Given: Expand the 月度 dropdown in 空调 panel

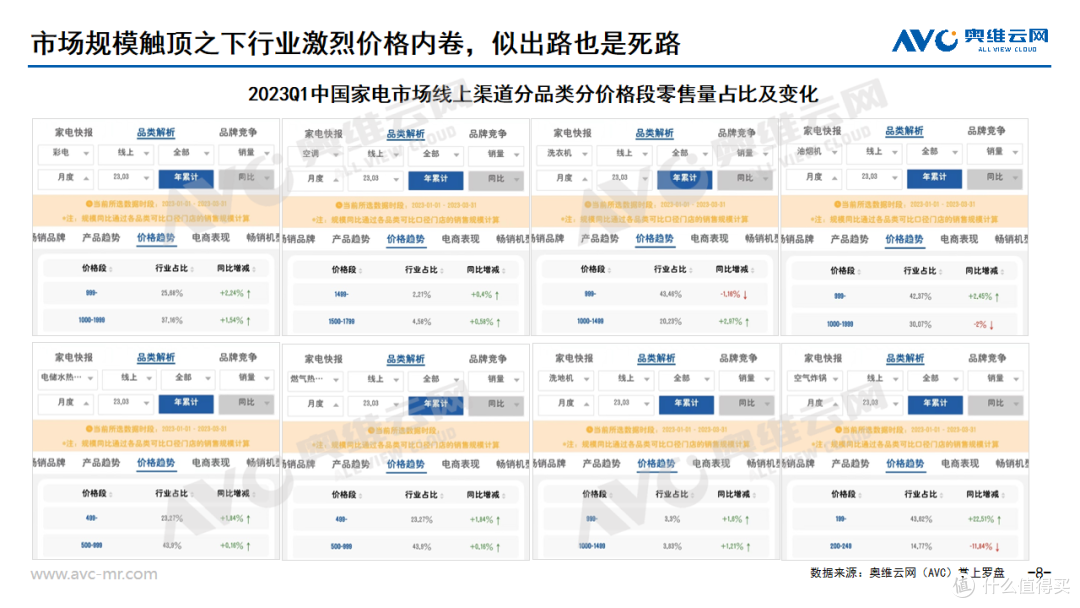Looking at the screenshot, I should point(315,179).
